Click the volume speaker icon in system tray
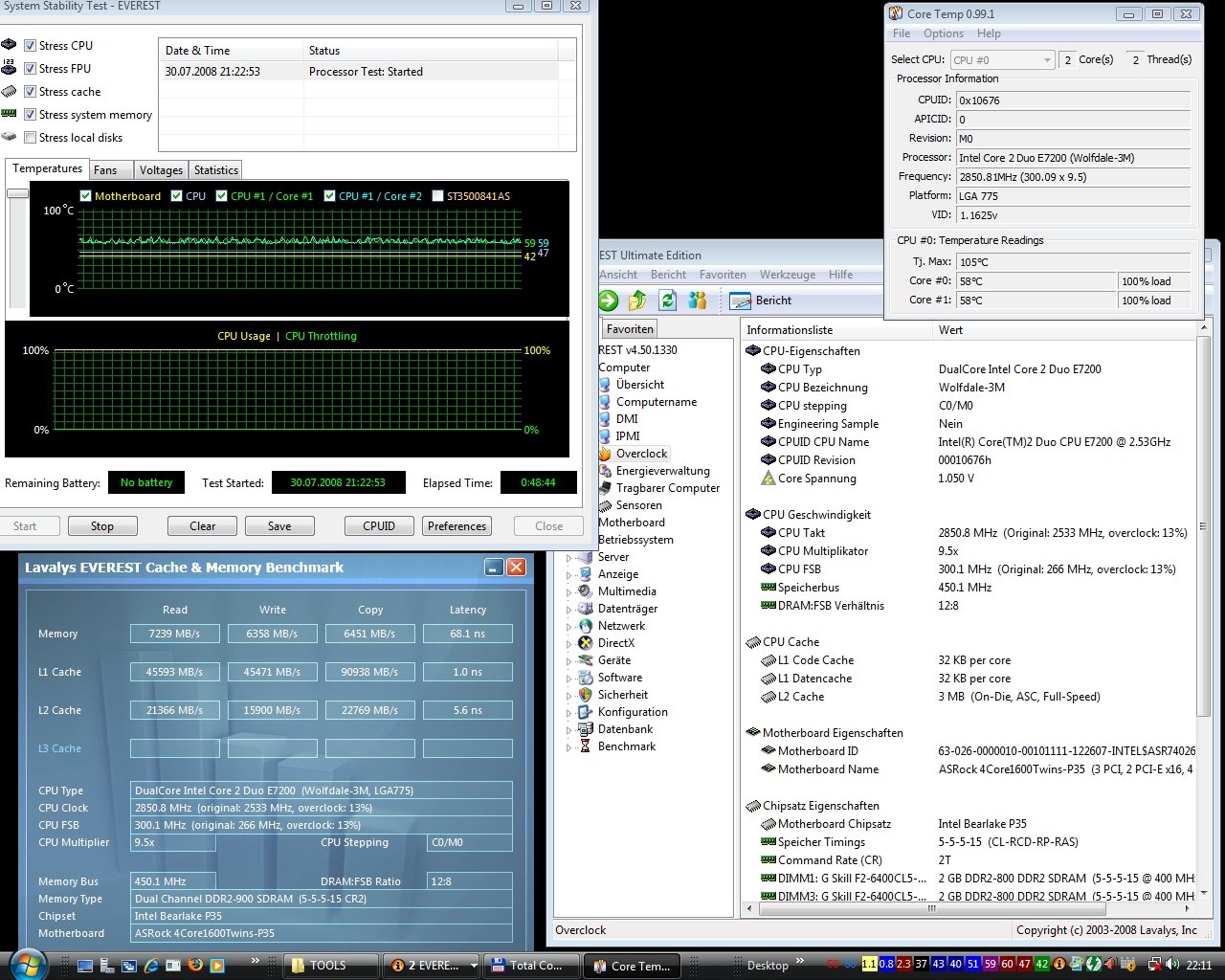 pos(1171,965)
